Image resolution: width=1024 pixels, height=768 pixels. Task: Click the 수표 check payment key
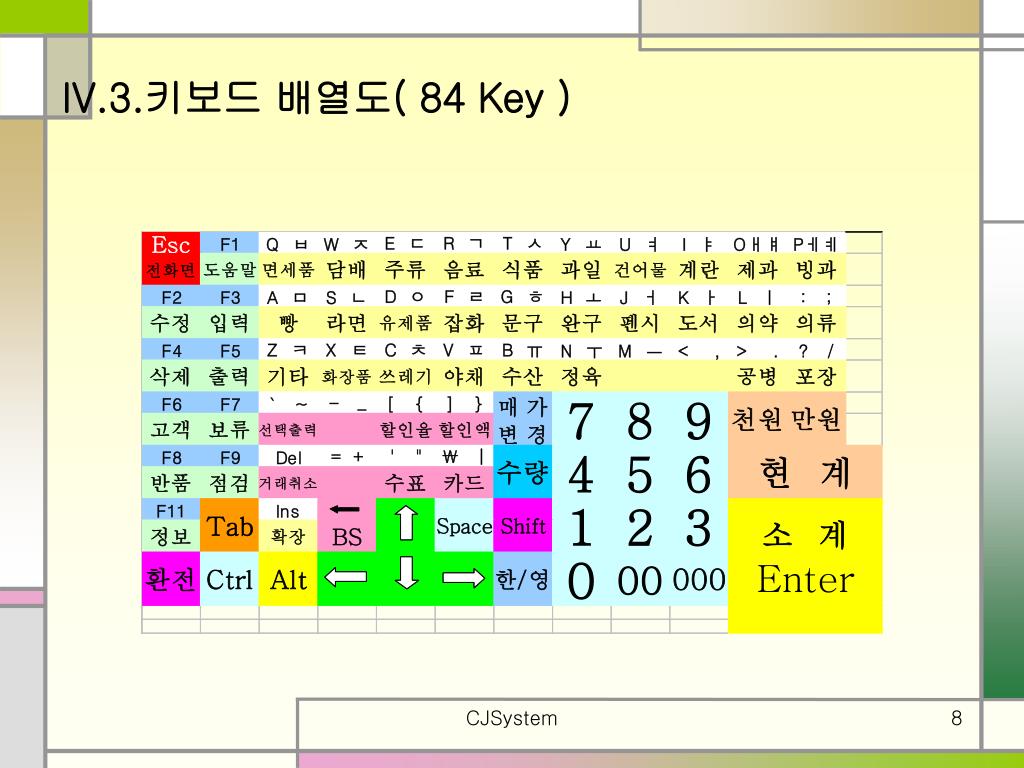click(406, 472)
